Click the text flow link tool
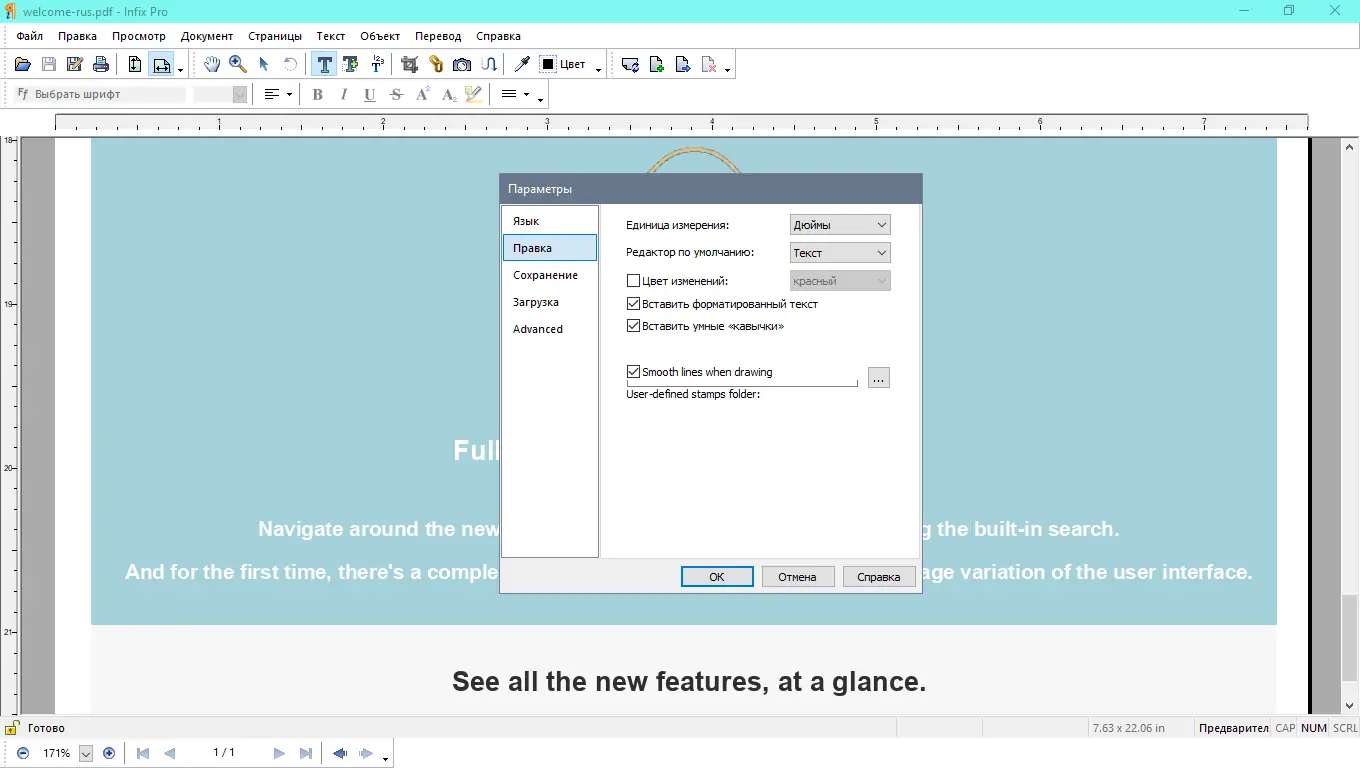1360x768 pixels. 488,65
